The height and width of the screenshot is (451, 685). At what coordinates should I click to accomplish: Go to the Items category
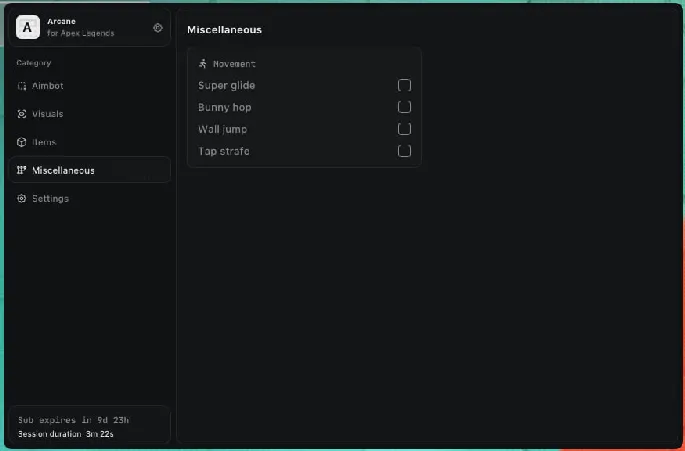click(x=44, y=142)
